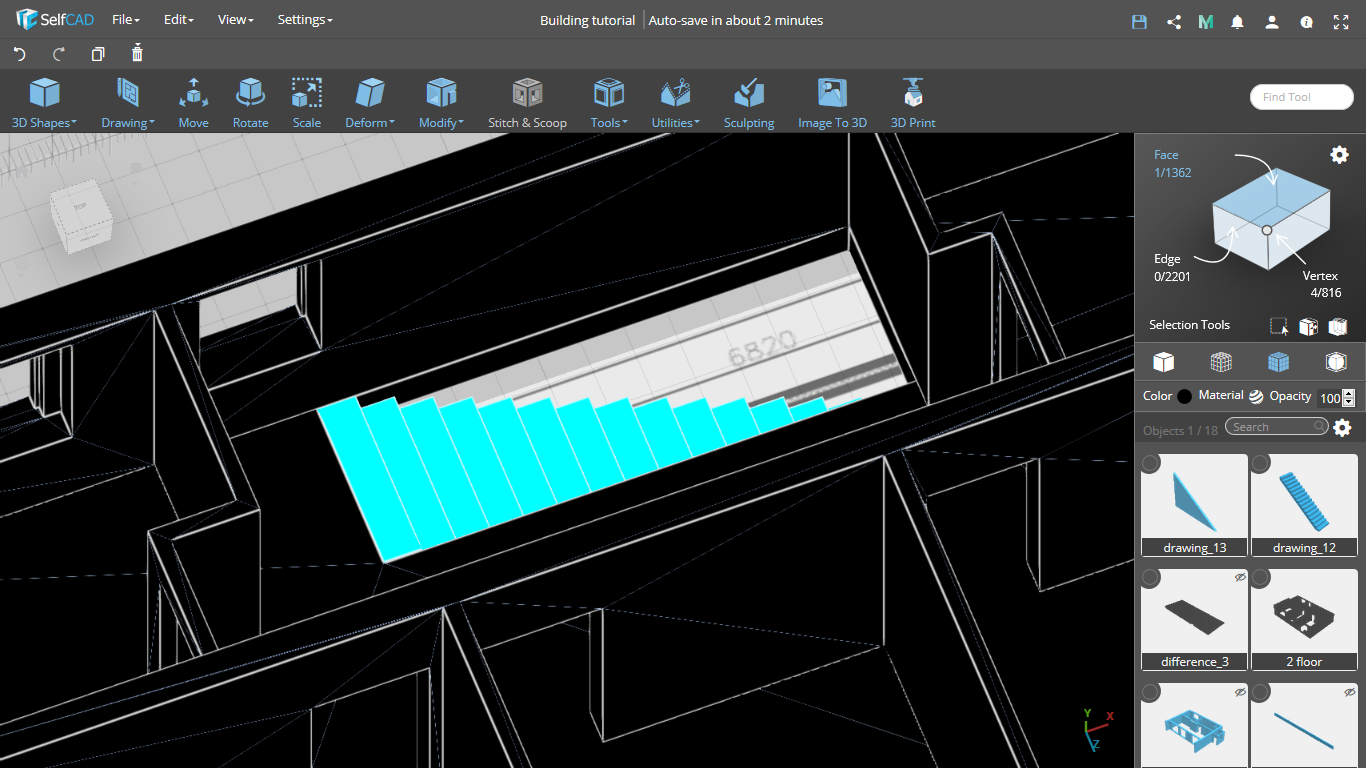Toggle fullscreen mode icon
This screenshot has height=768, width=1366.
point(1341,21)
